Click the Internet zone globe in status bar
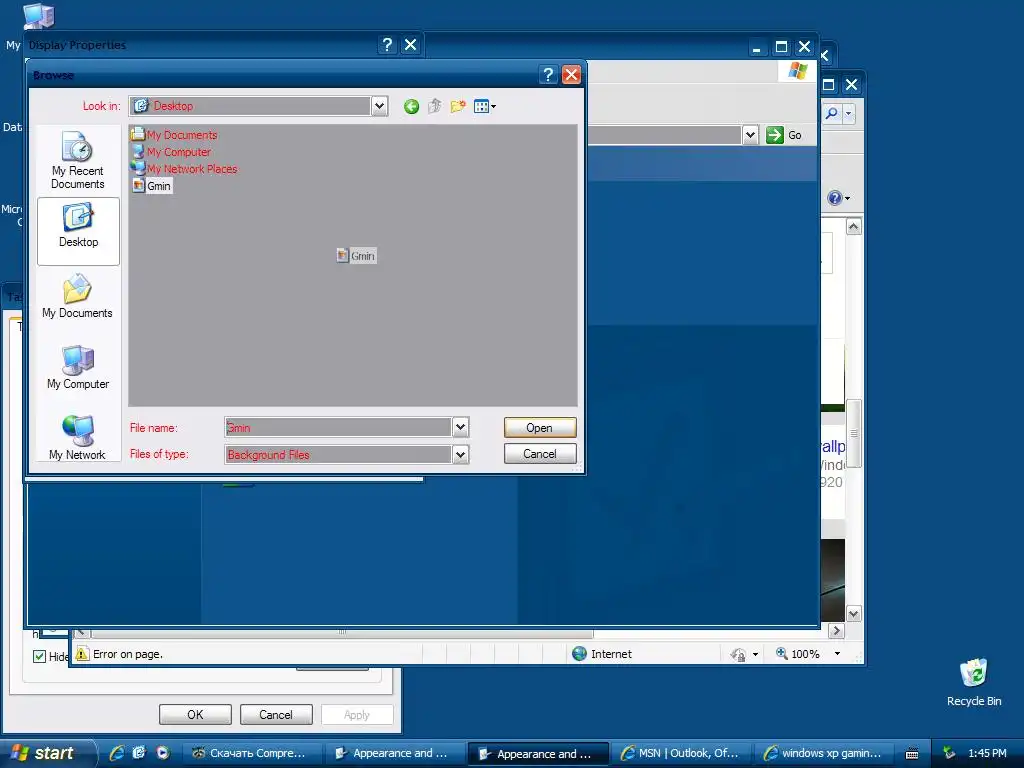Viewport: 1024px width, 768px height. [x=579, y=654]
